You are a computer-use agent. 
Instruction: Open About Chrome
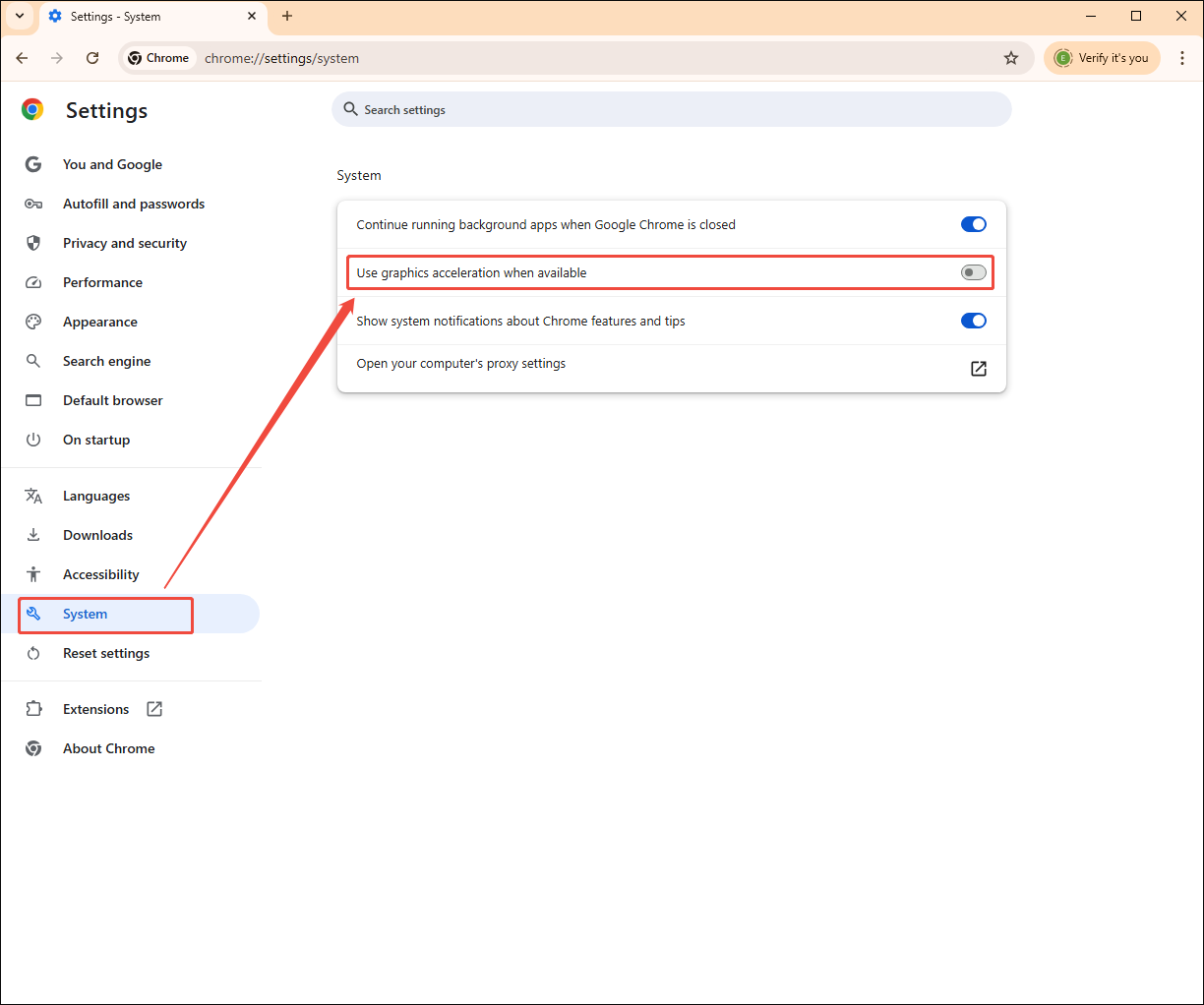[108, 748]
